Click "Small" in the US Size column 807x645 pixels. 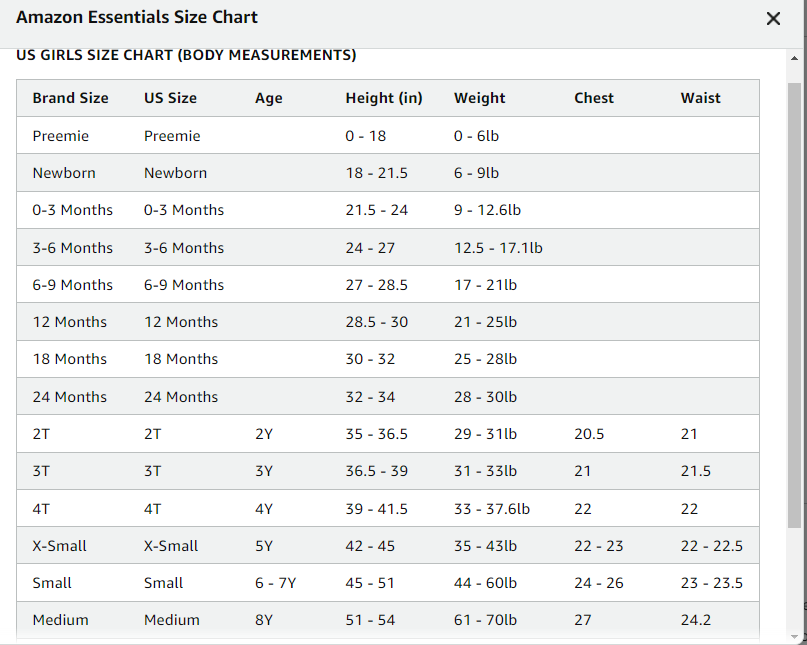tap(163, 583)
